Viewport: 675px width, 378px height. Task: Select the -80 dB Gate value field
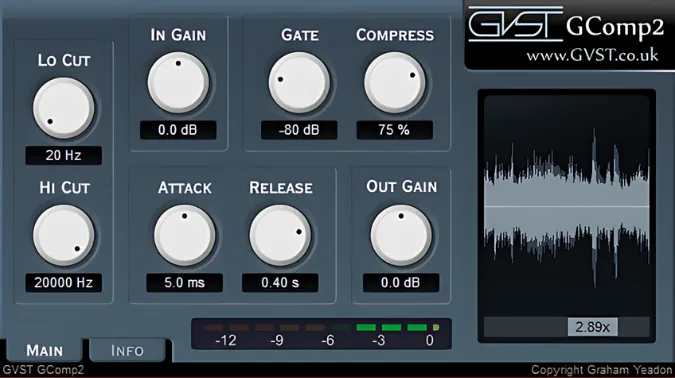299,130
